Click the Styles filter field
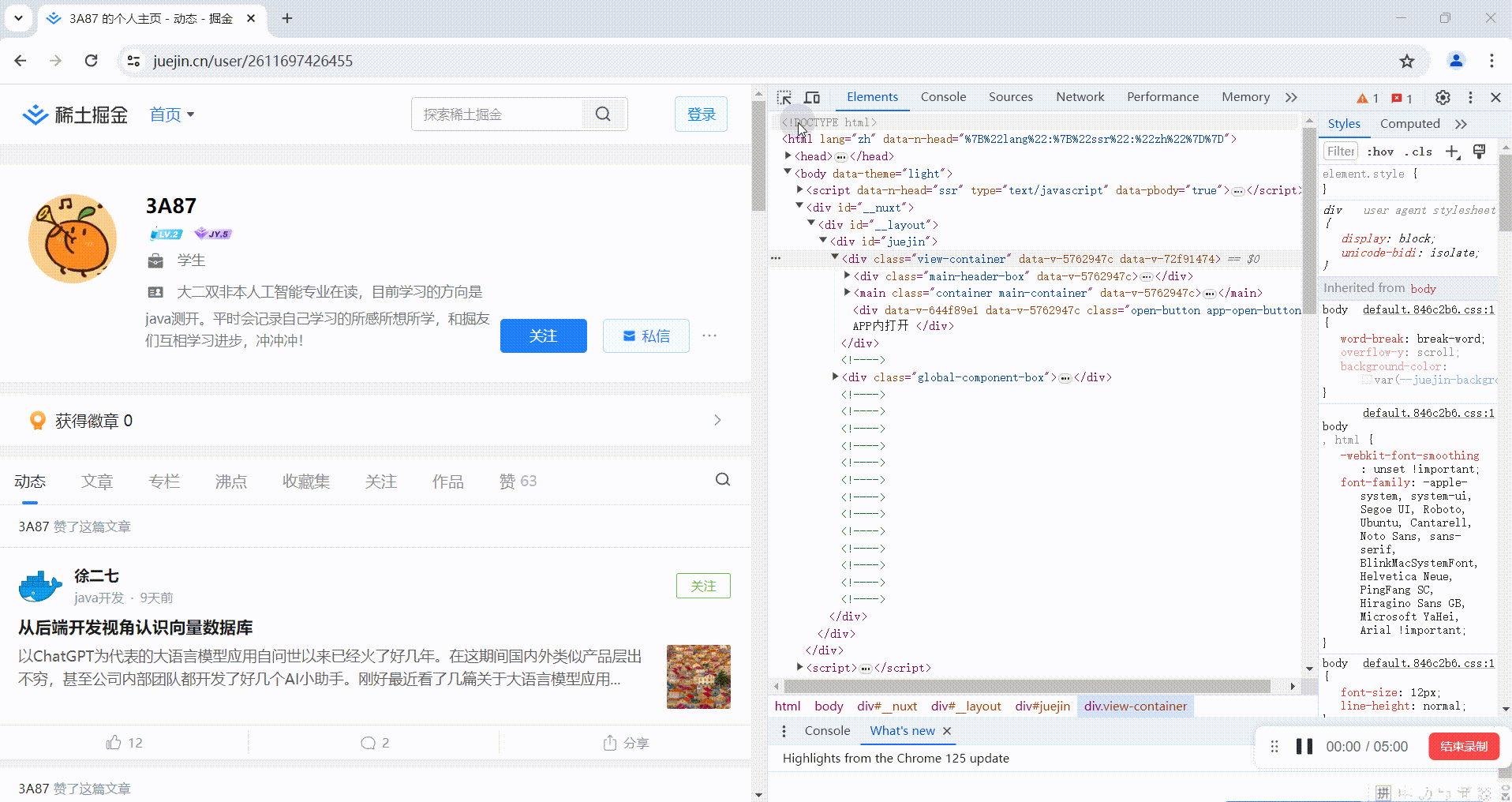 [x=1341, y=152]
